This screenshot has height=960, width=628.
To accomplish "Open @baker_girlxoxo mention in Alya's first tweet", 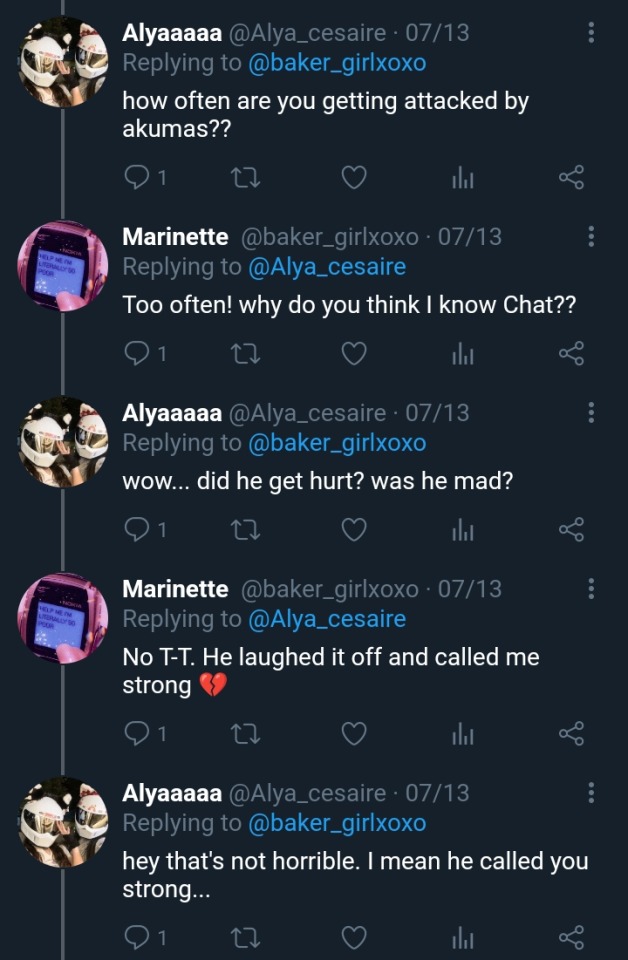I will (336, 62).
